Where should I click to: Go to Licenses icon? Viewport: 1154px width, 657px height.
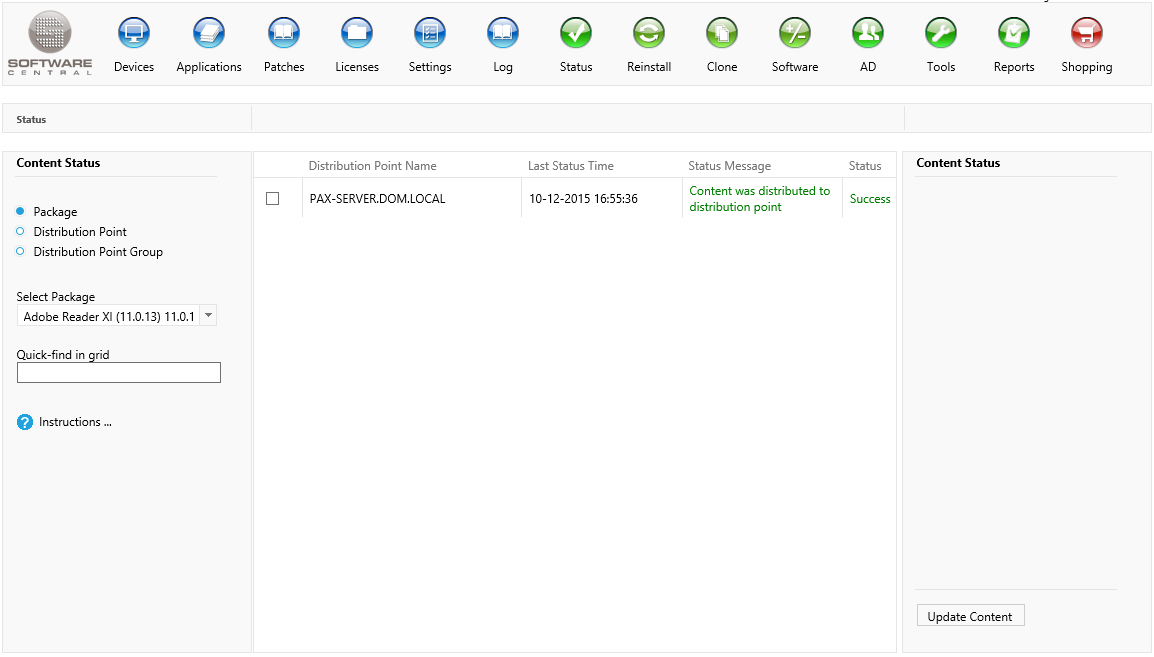point(357,34)
